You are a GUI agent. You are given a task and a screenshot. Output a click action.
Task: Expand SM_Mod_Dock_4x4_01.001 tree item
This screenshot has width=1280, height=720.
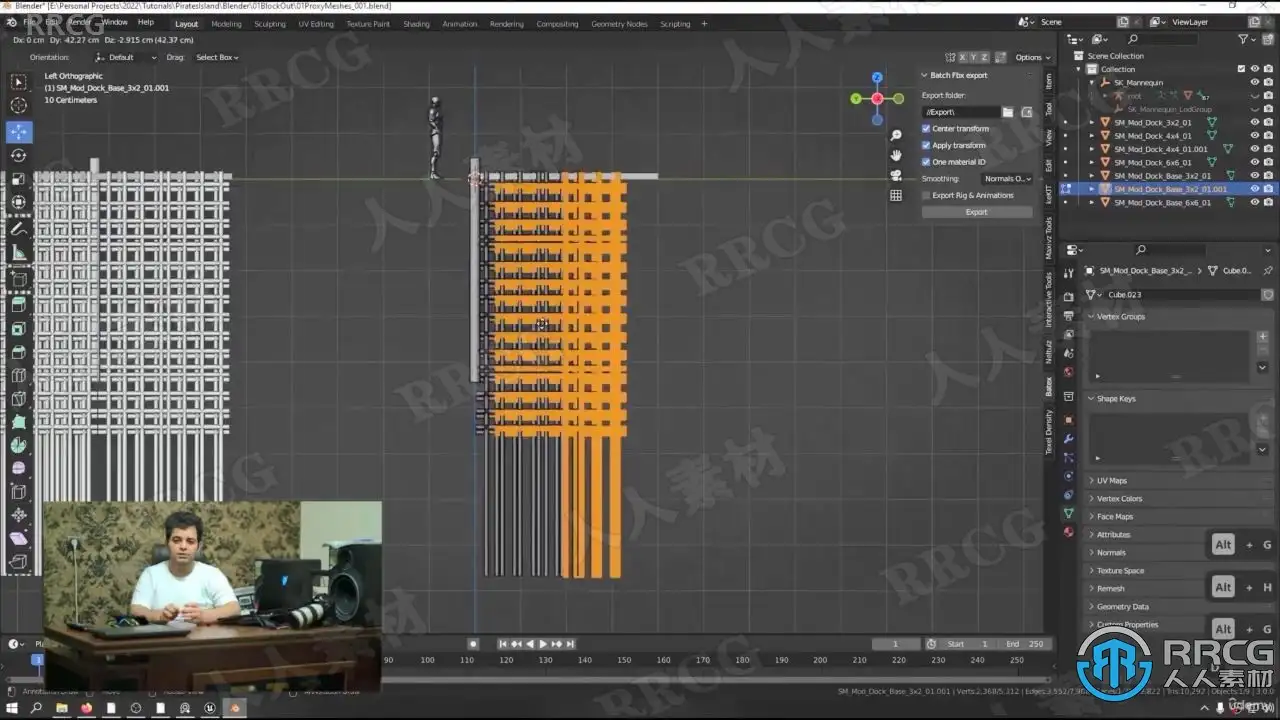[x=1093, y=149]
